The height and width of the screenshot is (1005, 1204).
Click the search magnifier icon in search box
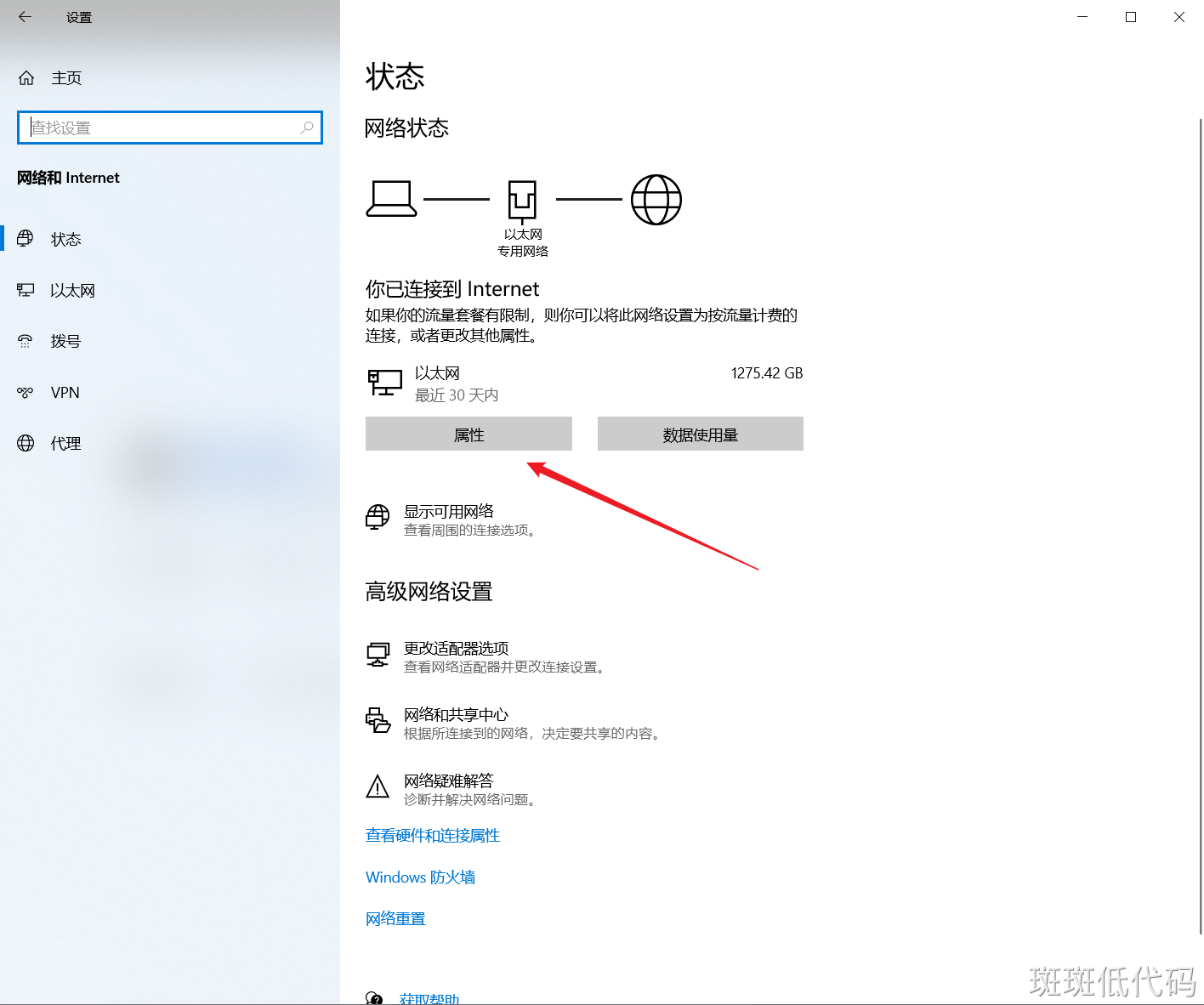307,128
